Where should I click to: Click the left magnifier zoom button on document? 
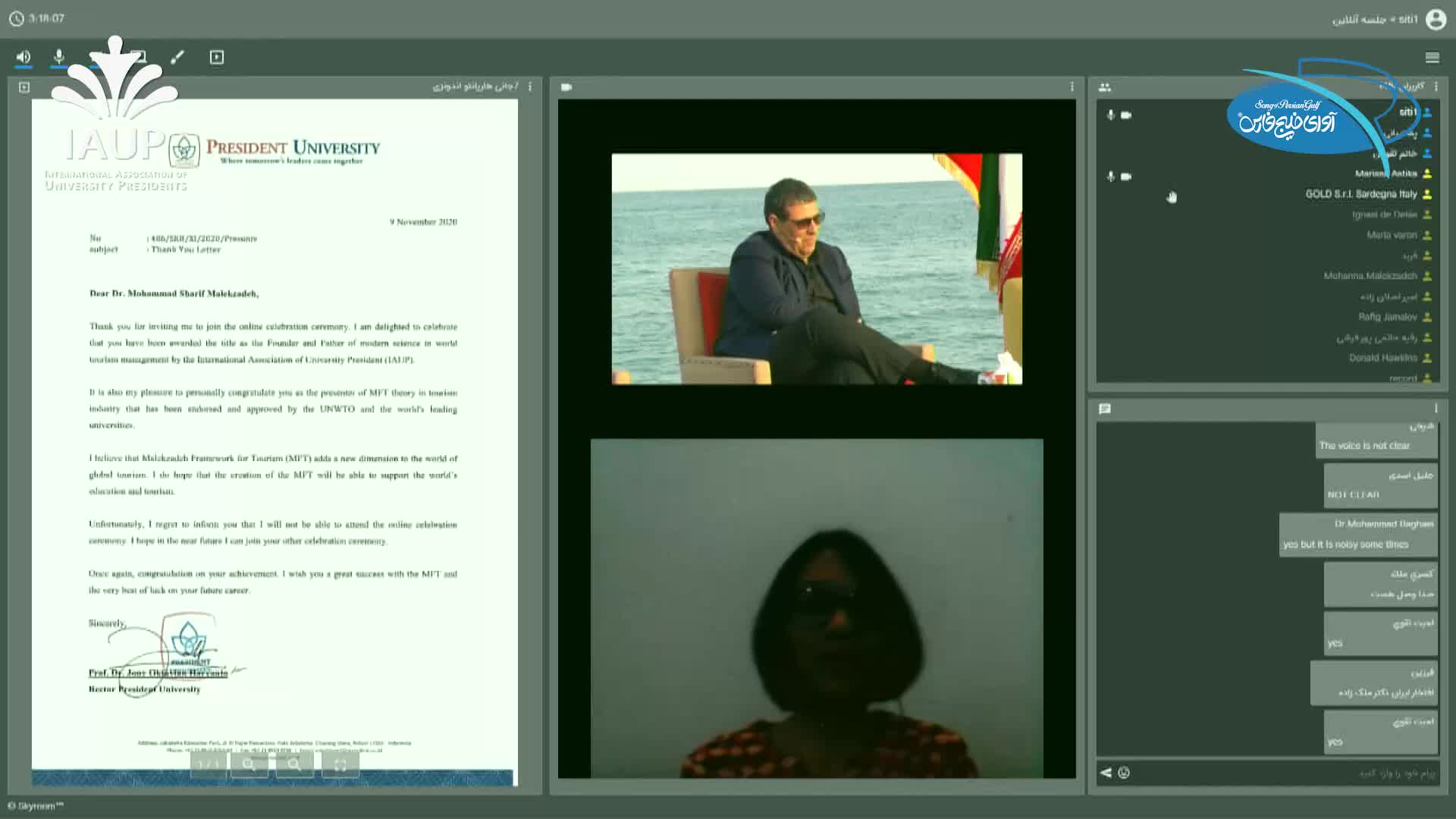249,764
